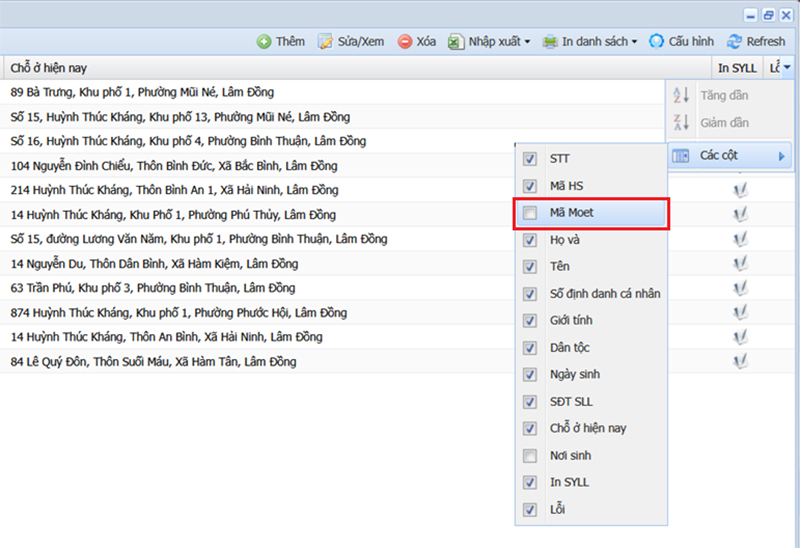Open the Lỗi column header dropdown arrow
800x548 pixels.
[787, 67]
